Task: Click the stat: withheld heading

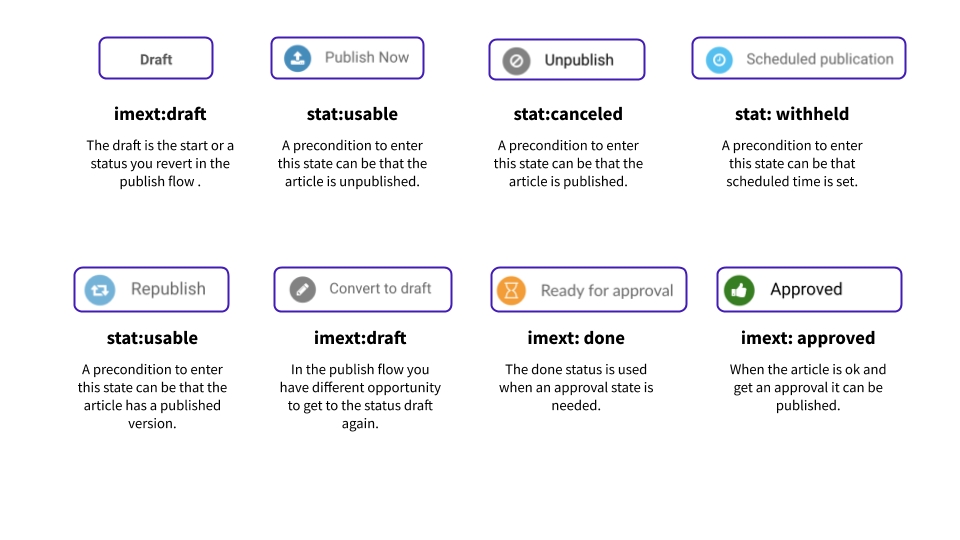Action: coord(792,114)
